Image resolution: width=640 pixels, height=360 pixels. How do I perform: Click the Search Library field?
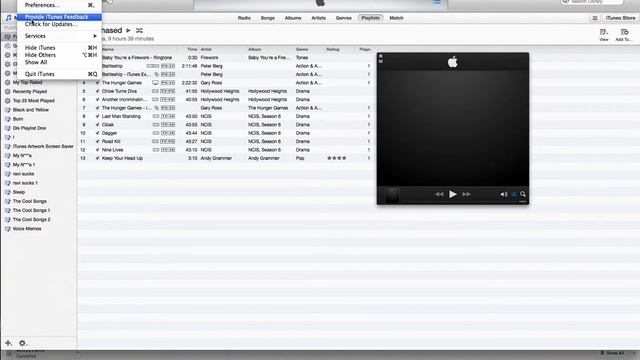pyautogui.click(x=592, y=2)
